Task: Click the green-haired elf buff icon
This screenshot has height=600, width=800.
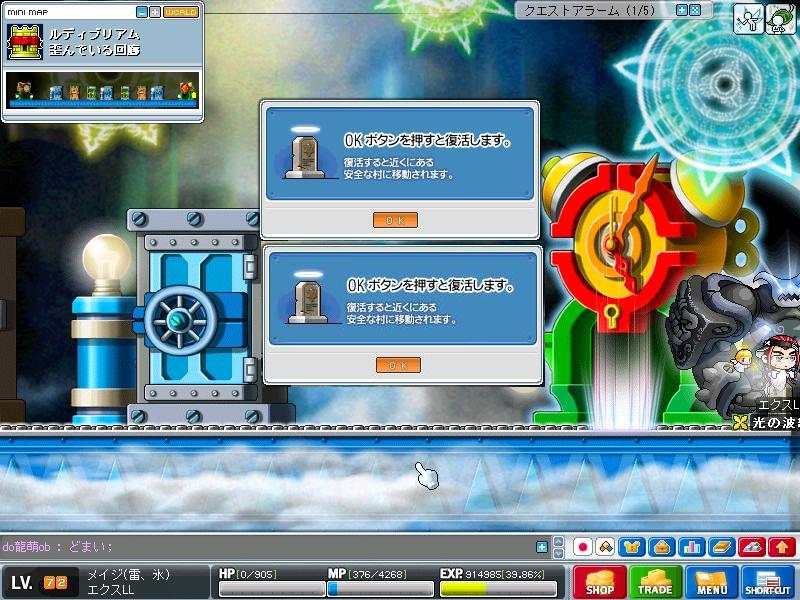Action: coord(782,19)
